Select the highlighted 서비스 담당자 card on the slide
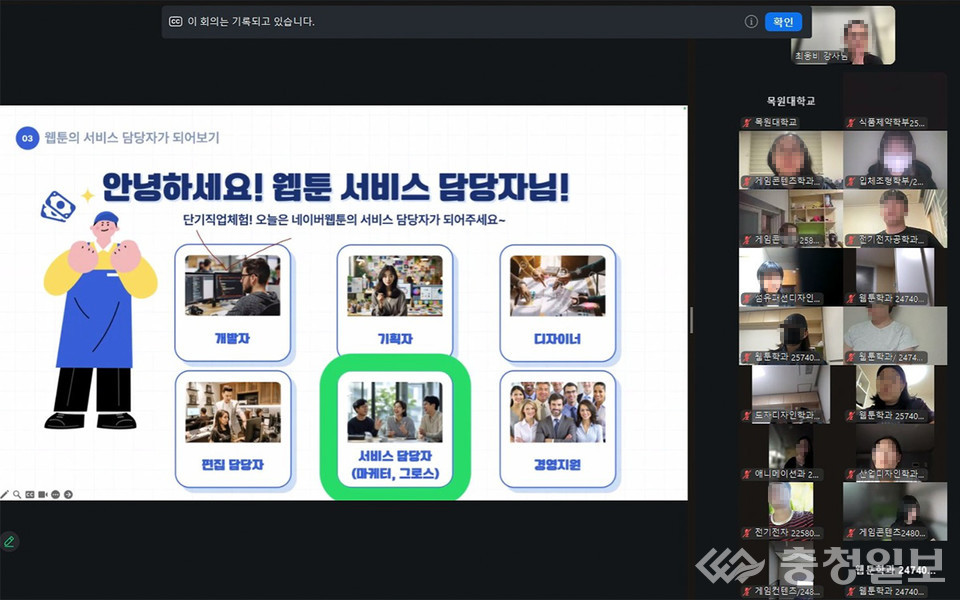 (x=396, y=430)
